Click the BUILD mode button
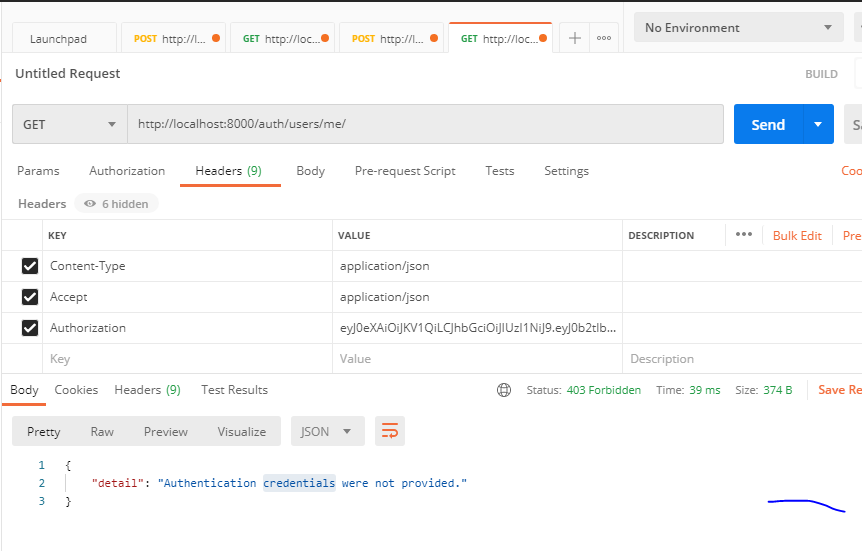 click(821, 74)
